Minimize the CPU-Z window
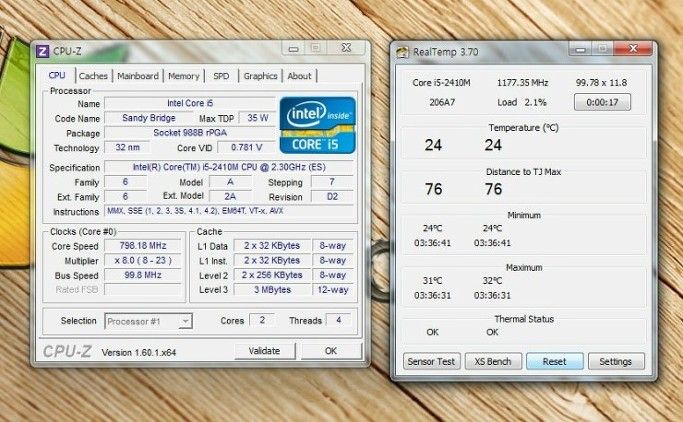The height and width of the screenshot is (422, 683). click(x=293, y=48)
